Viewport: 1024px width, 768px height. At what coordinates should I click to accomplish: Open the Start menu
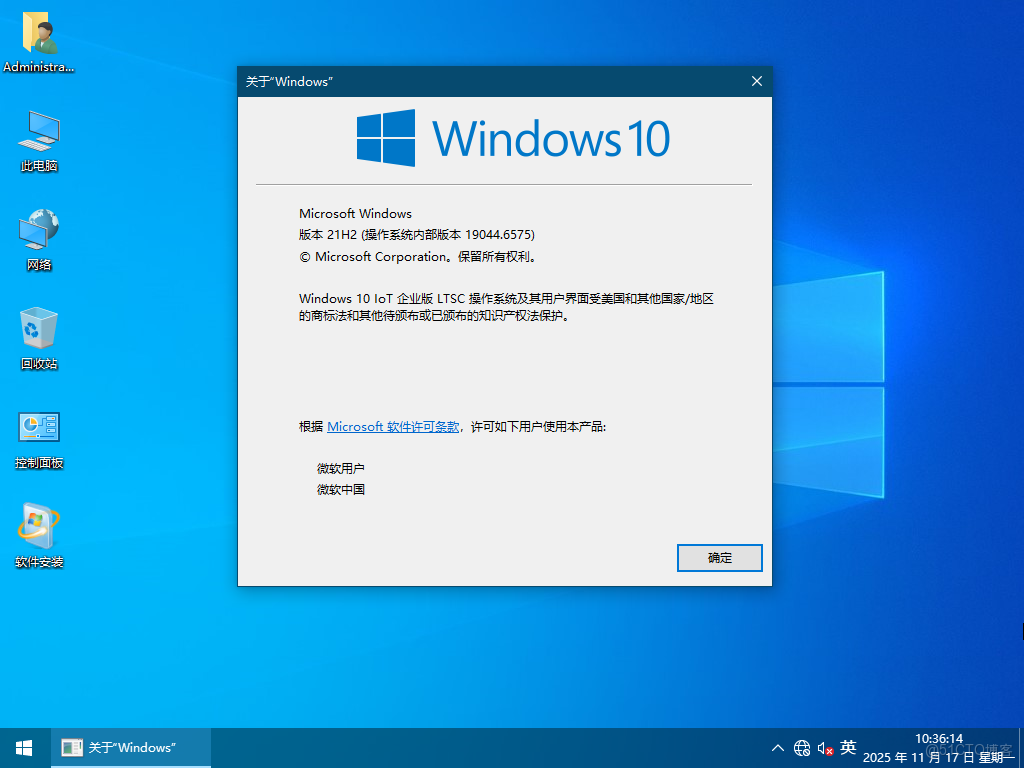[x=23, y=747]
